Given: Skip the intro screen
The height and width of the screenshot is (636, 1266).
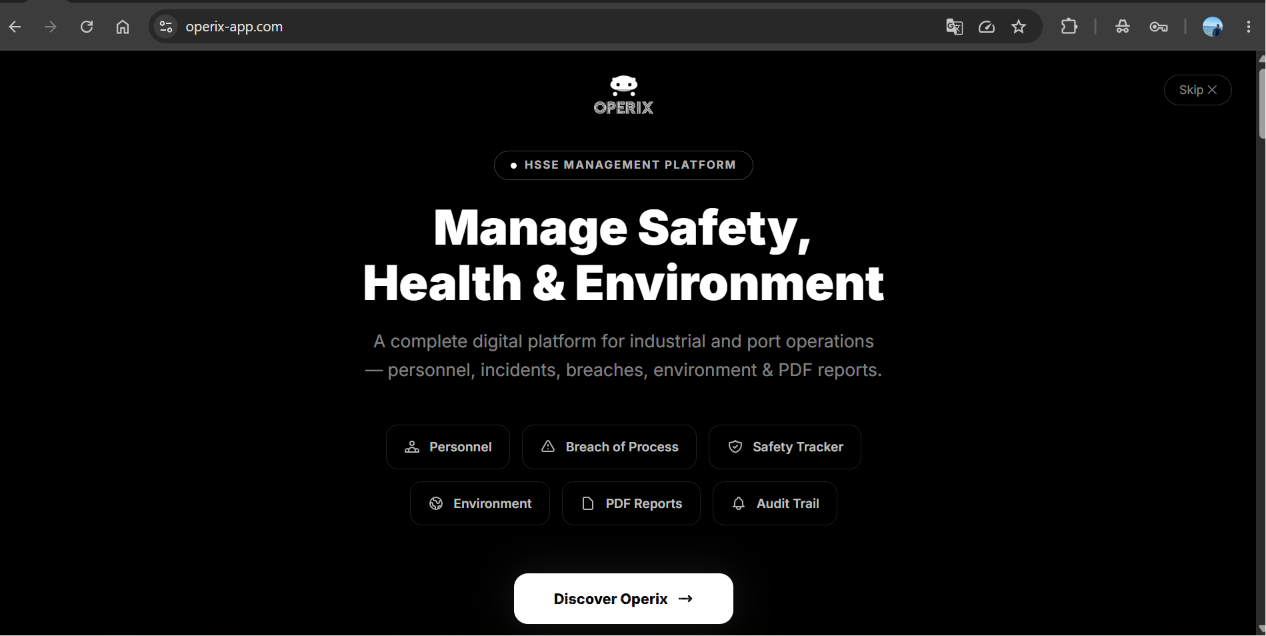Looking at the screenshot, I should 1198,90.
